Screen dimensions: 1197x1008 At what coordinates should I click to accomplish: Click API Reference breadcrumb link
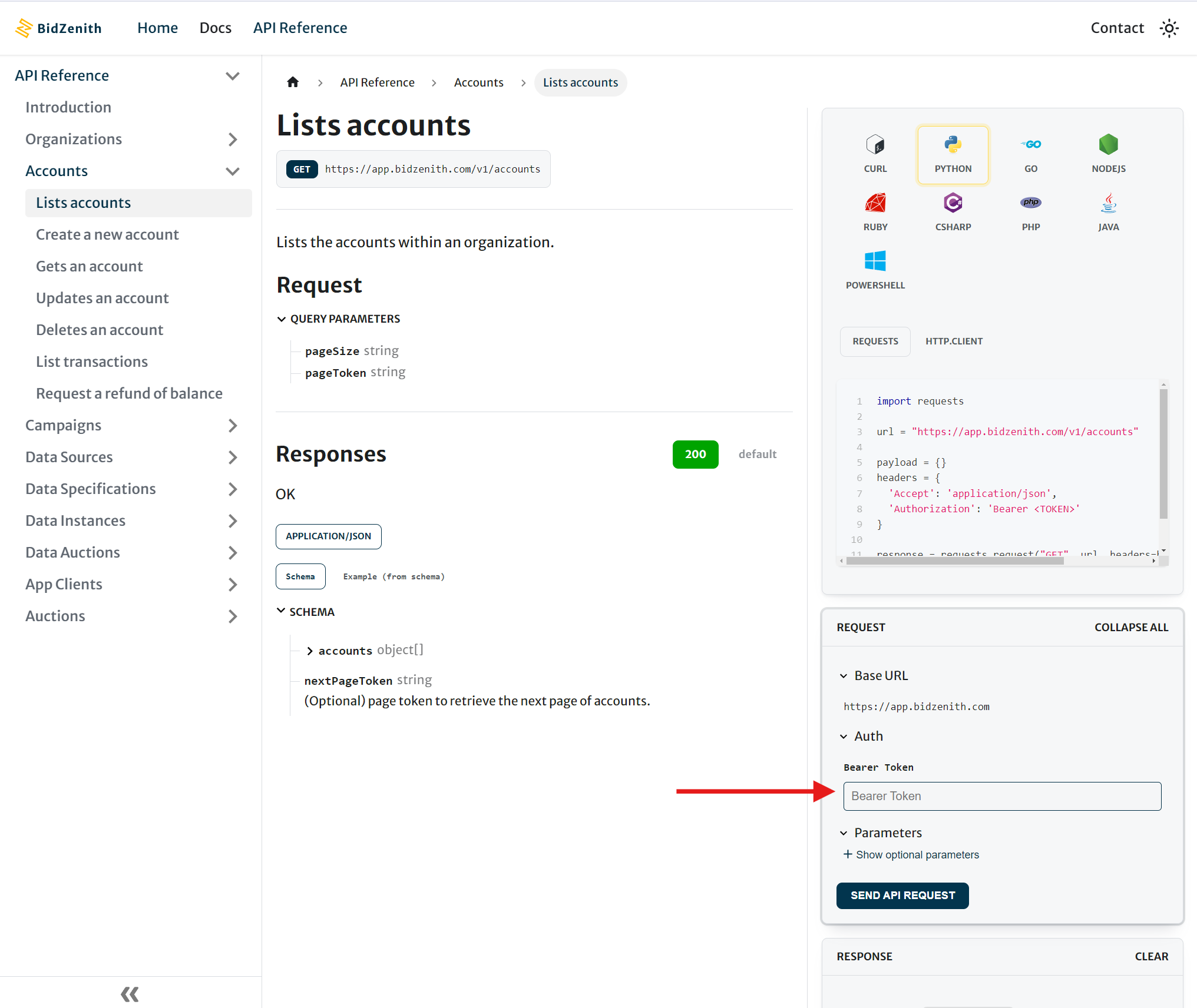tap(377, 82)
